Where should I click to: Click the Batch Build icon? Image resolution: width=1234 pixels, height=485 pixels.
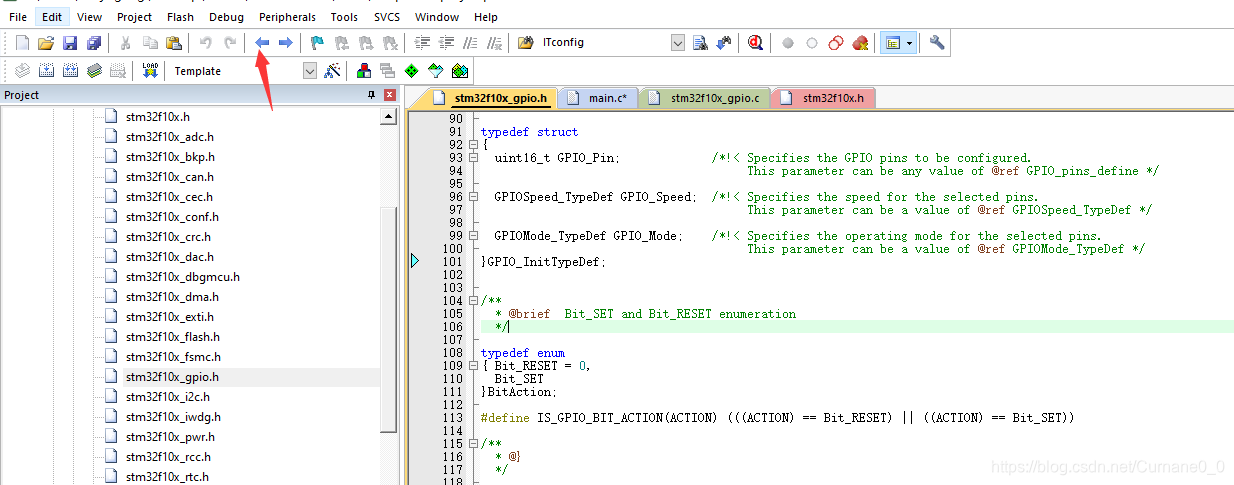(x=94, y=71)
